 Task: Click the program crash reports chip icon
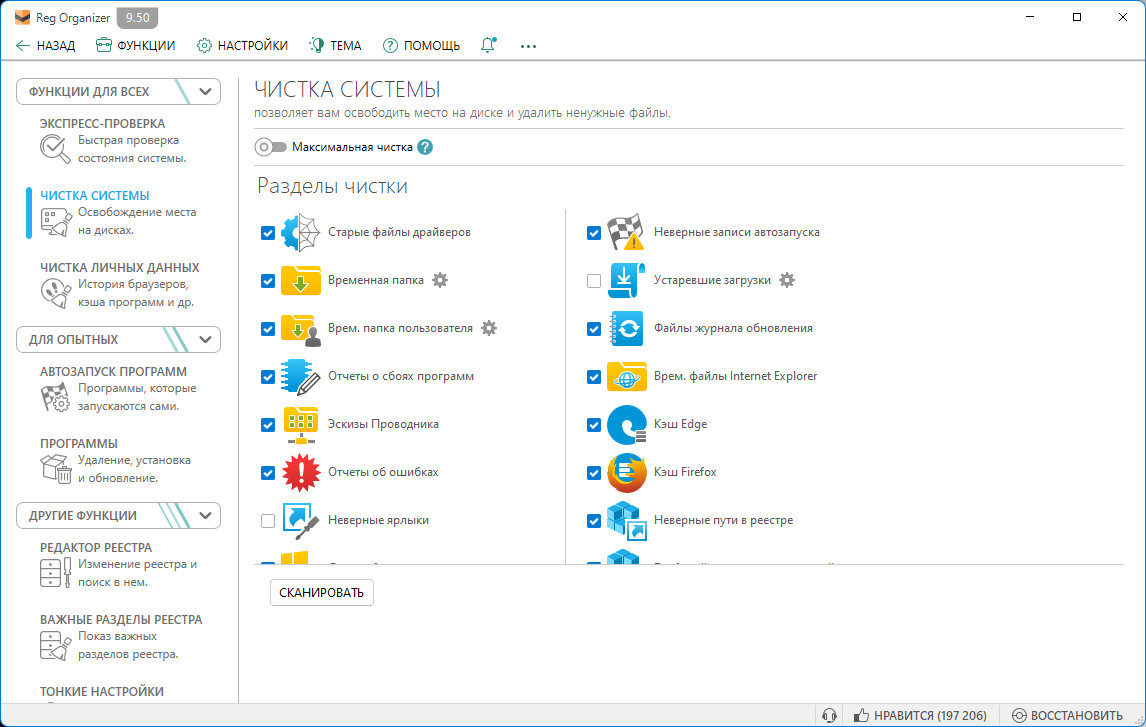pyautogui.click(x=300, y=376)
